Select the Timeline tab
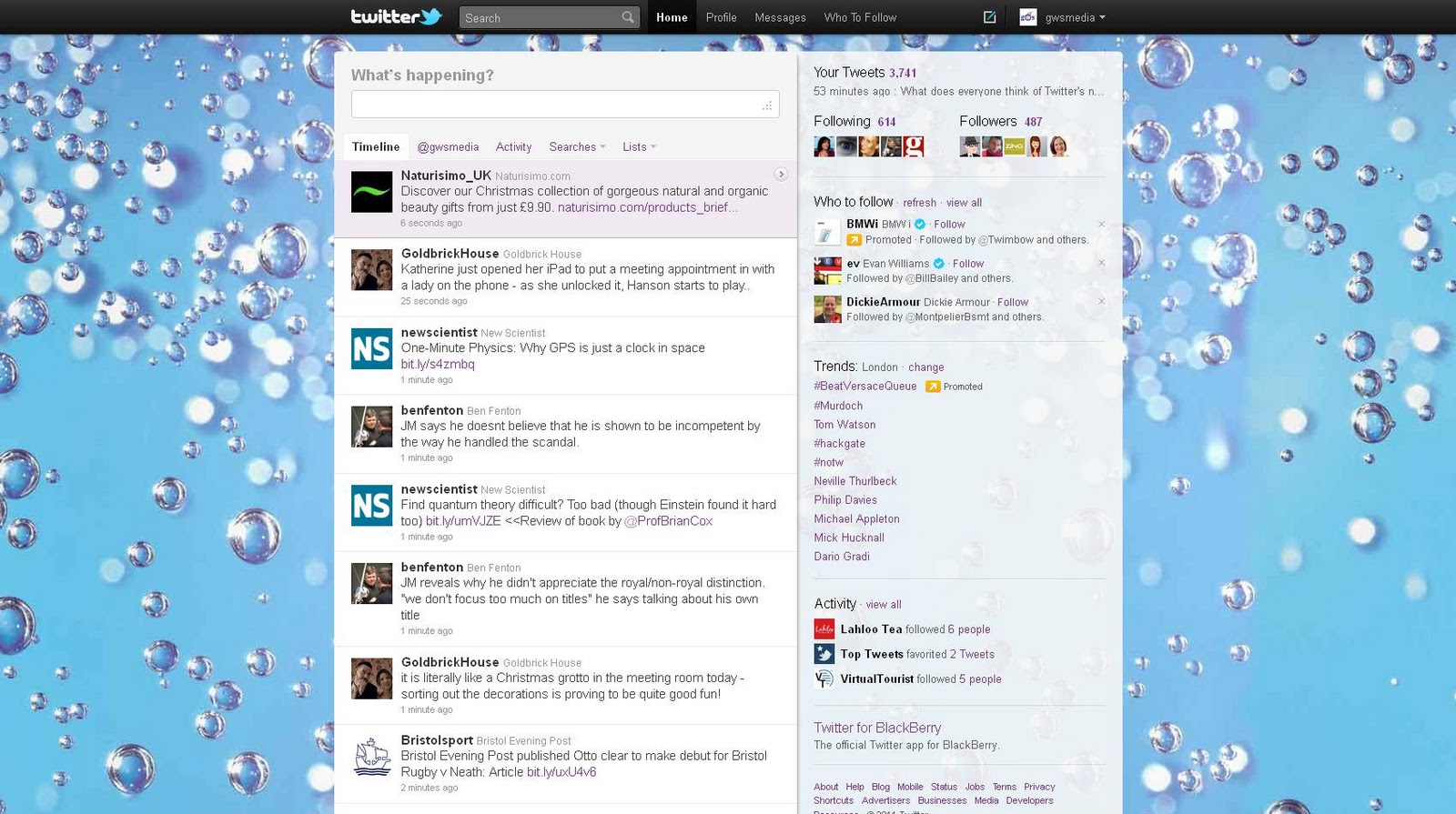1456x814 pixels. 376,146
